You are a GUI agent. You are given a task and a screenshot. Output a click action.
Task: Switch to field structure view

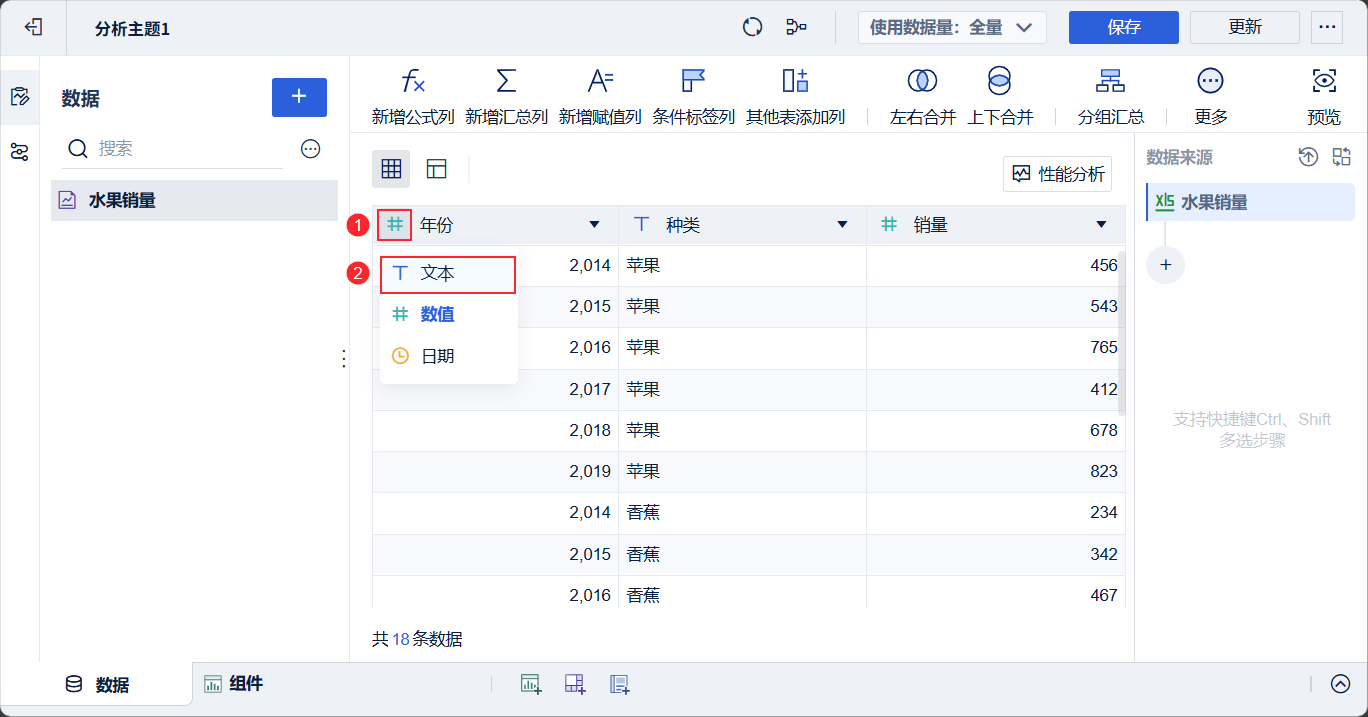point(437,169)
